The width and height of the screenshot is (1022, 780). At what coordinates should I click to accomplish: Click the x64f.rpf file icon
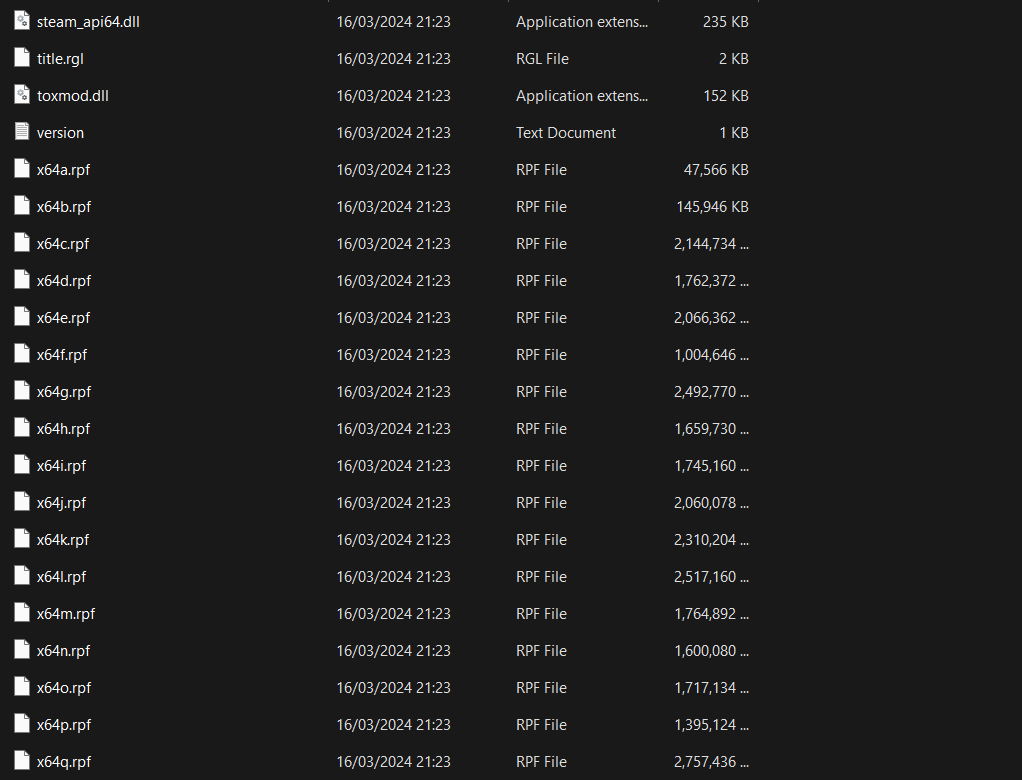22,354
